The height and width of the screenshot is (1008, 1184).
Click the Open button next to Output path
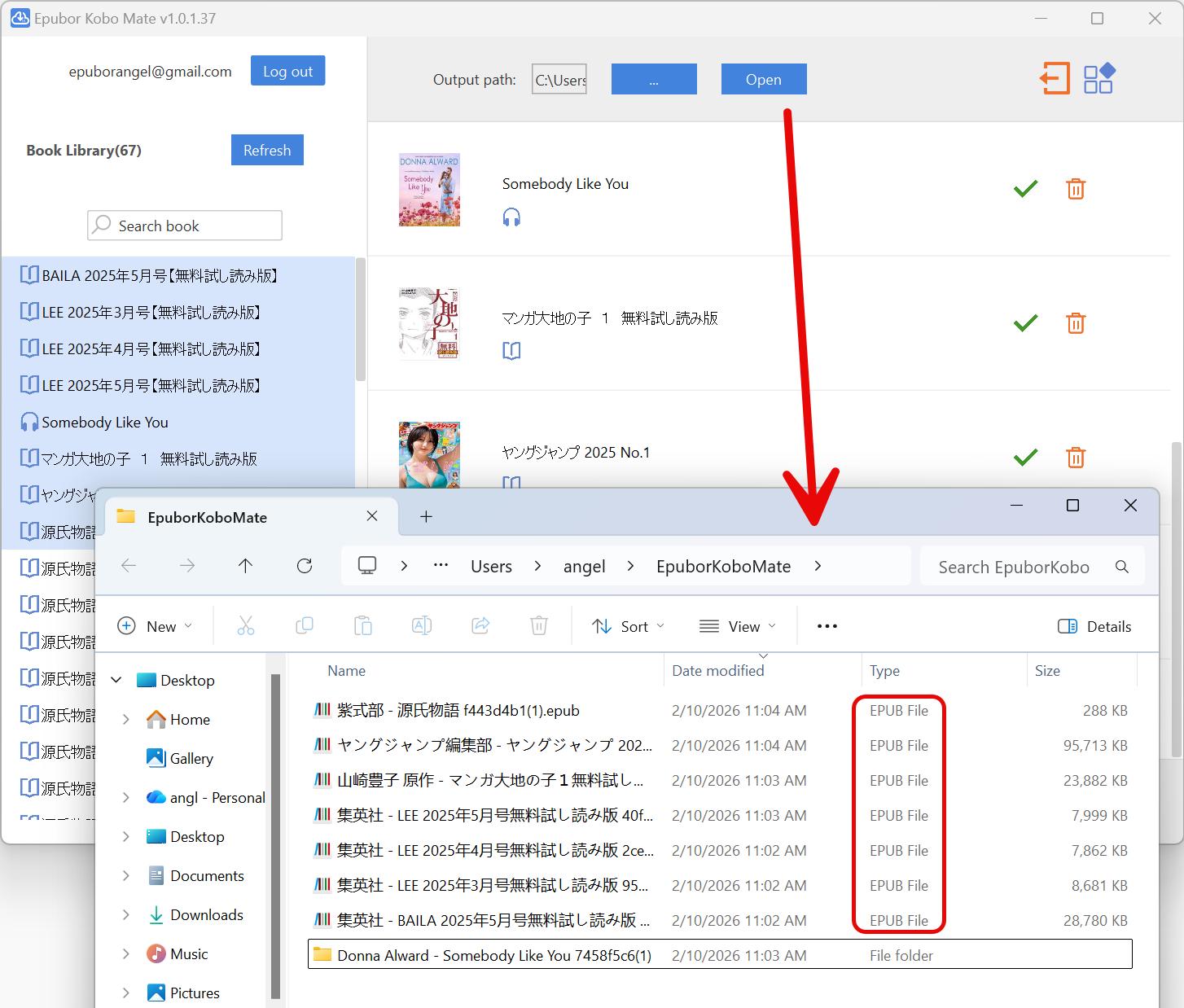tap(763, 78)
